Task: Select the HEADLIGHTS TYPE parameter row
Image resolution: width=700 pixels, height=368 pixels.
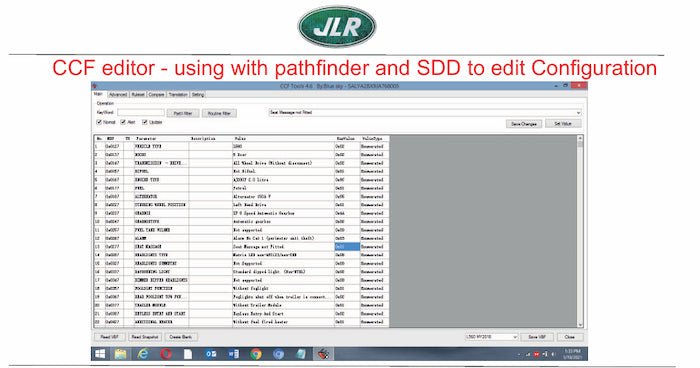Action: [242, 255]
